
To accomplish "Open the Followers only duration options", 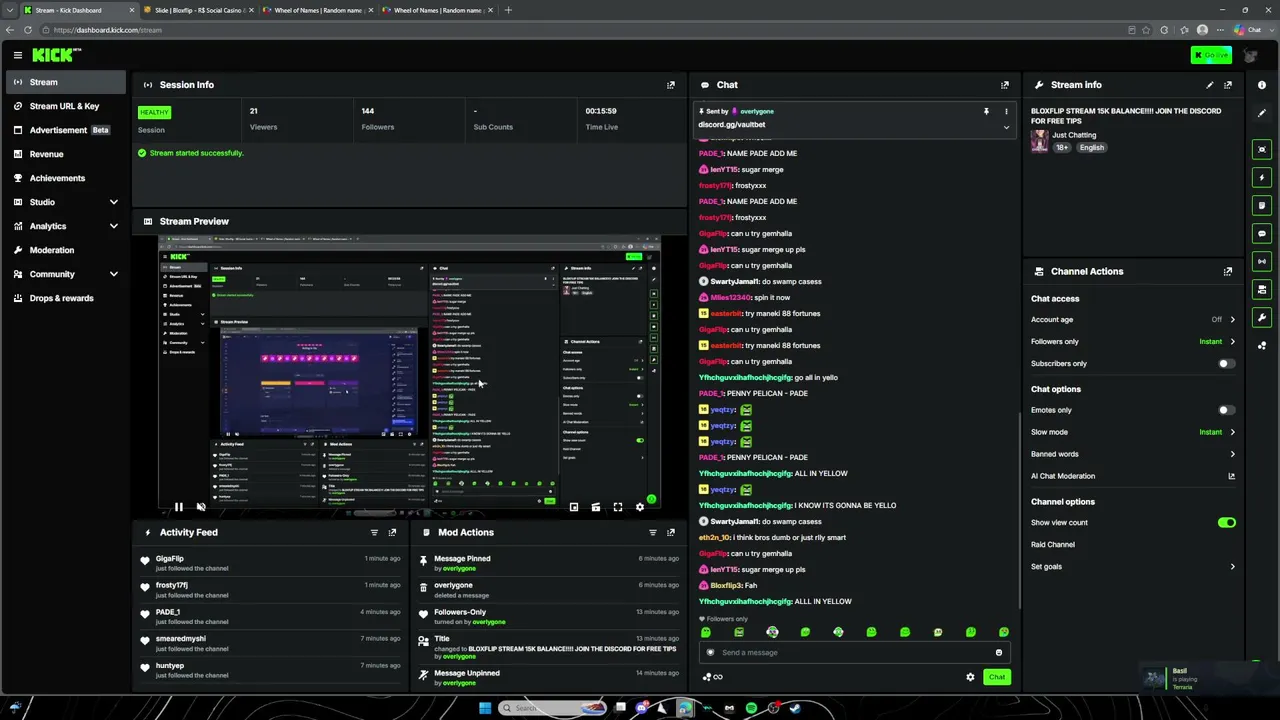I will coord(1133,342).
